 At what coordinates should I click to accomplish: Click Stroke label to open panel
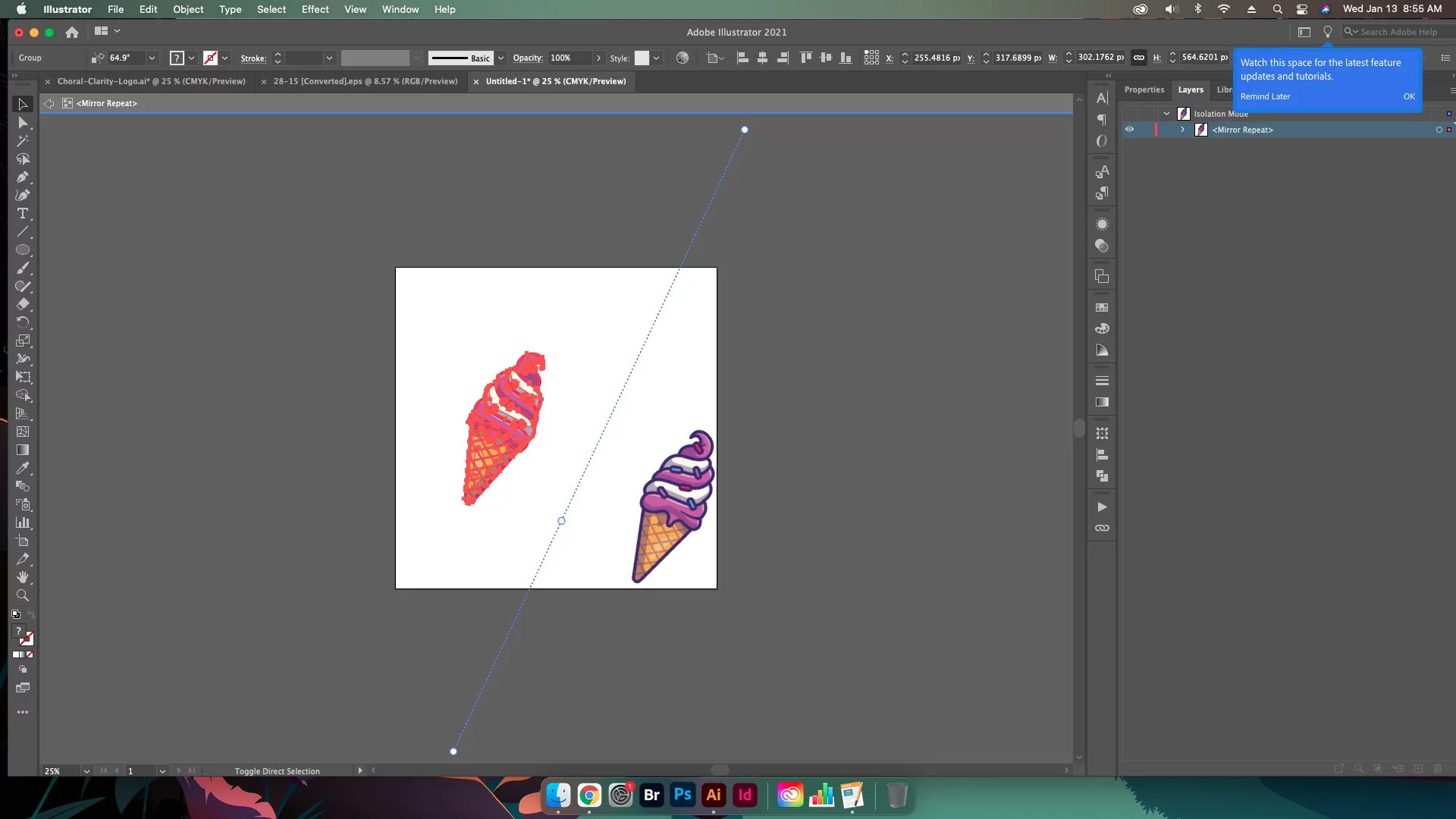(253, 58)
